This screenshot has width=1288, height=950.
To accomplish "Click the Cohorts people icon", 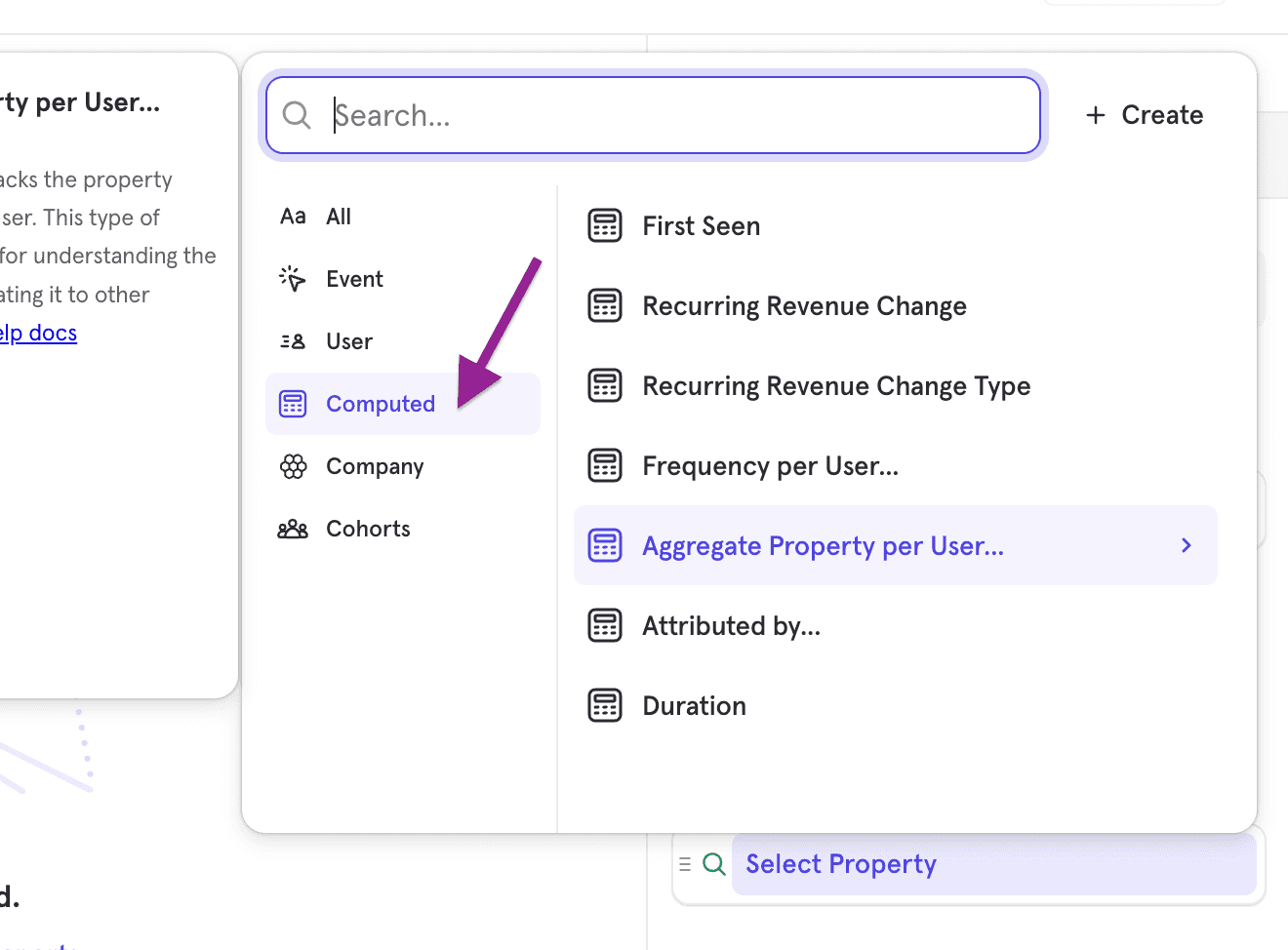I will pyautogui.click(x=293, y=529).
